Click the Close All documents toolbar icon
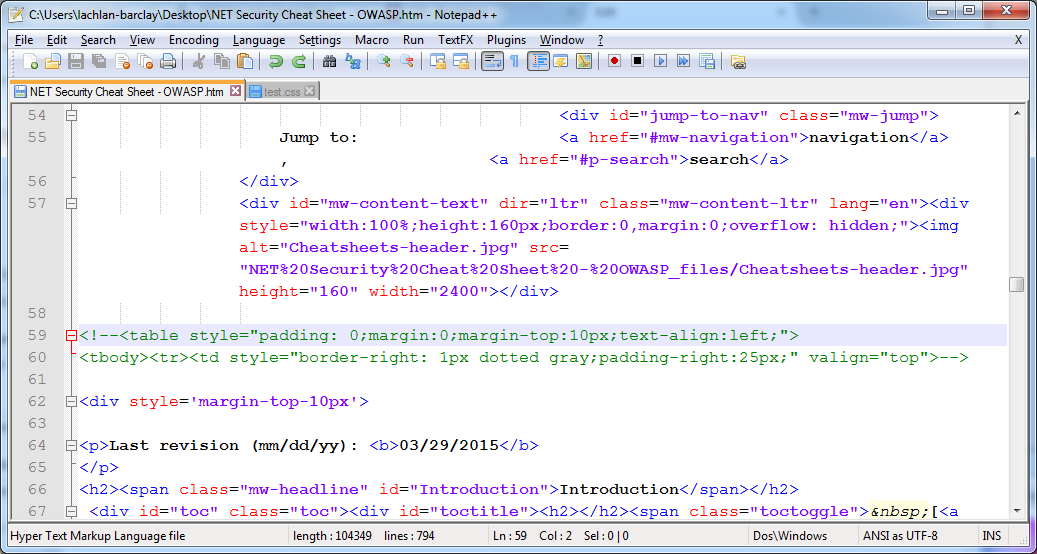The image size is (1037, 554). tap(145, 61)
